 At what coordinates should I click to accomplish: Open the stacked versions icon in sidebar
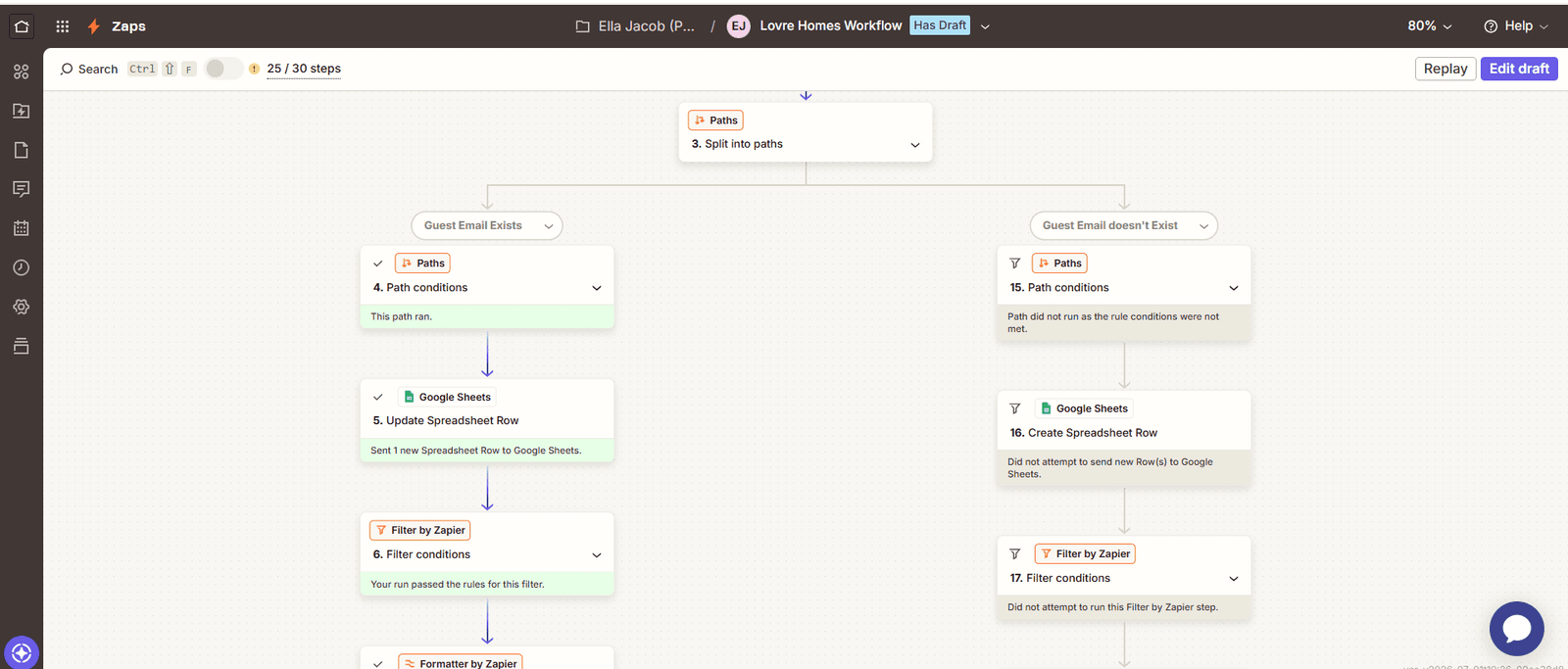pos(22,346)
